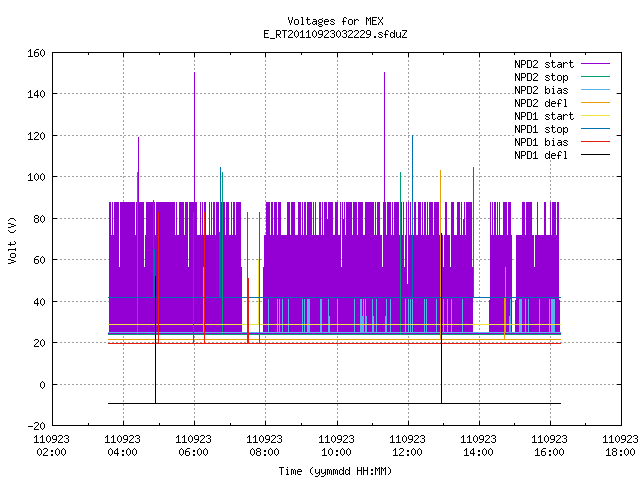Click the "06:00" x-axis time label

point(193,452)
